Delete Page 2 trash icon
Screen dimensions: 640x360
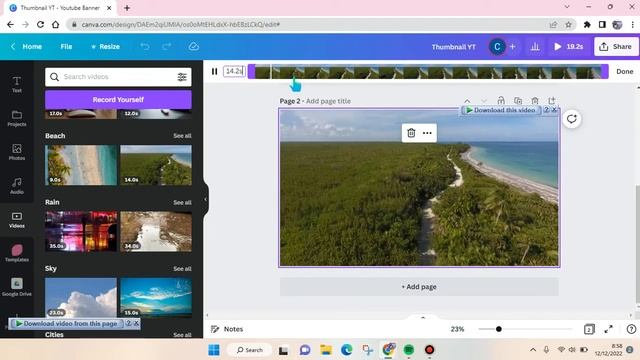click(535, 100)
